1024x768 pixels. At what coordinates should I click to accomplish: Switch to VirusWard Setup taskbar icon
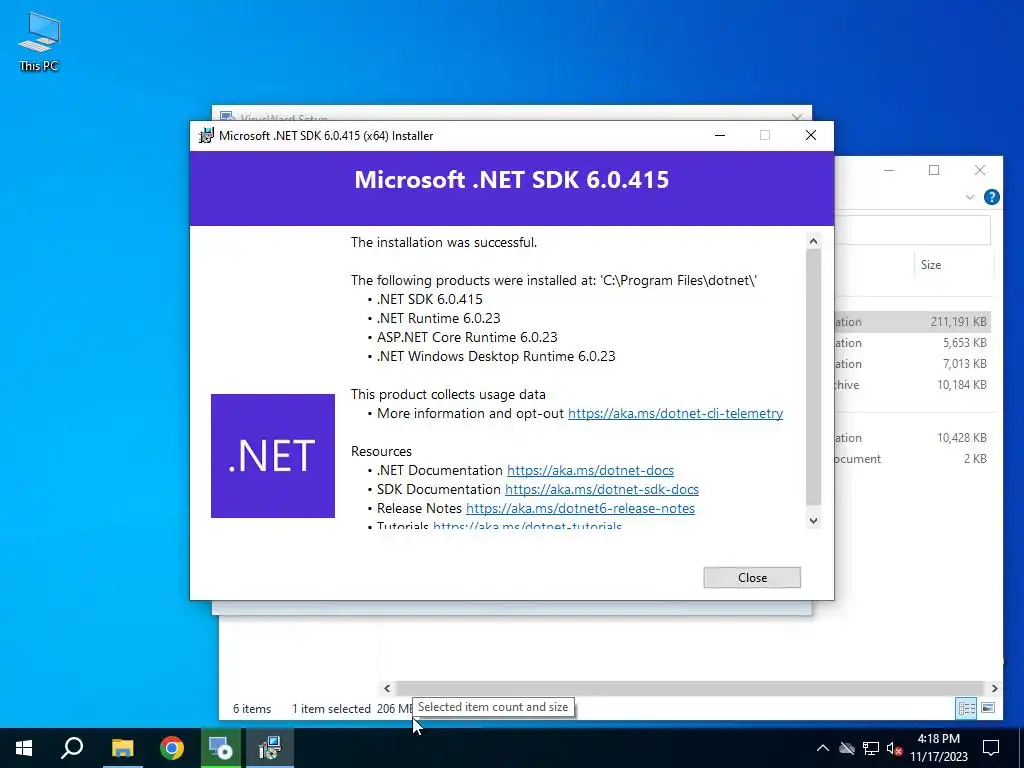click(220, 748)
